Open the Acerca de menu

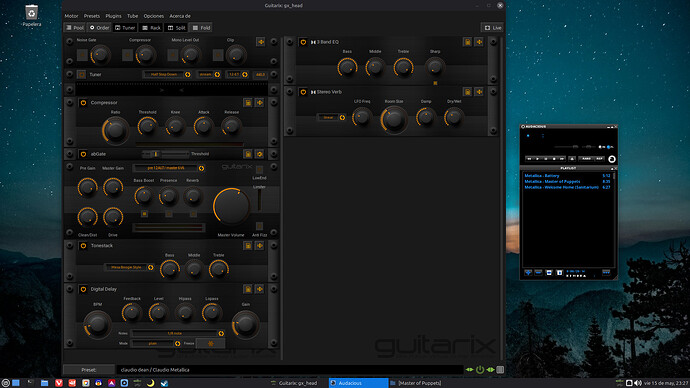pyautogui.click(x=180, y=16)
